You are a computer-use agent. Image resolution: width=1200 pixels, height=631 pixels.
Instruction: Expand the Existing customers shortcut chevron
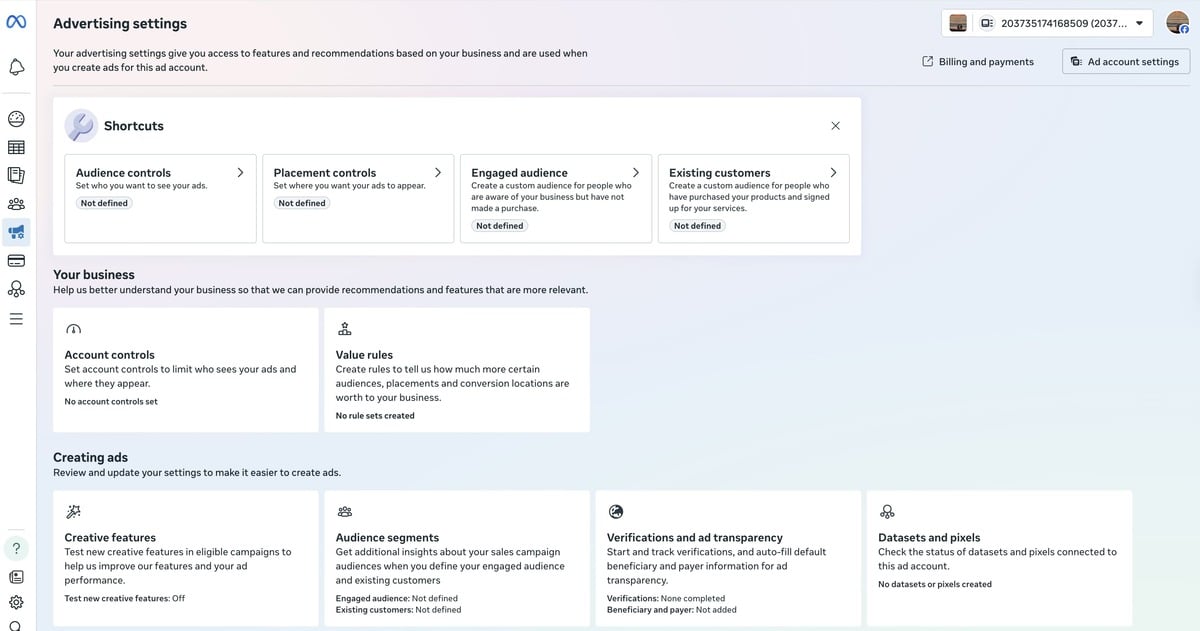pyautogui.click(x=833, y=173)
